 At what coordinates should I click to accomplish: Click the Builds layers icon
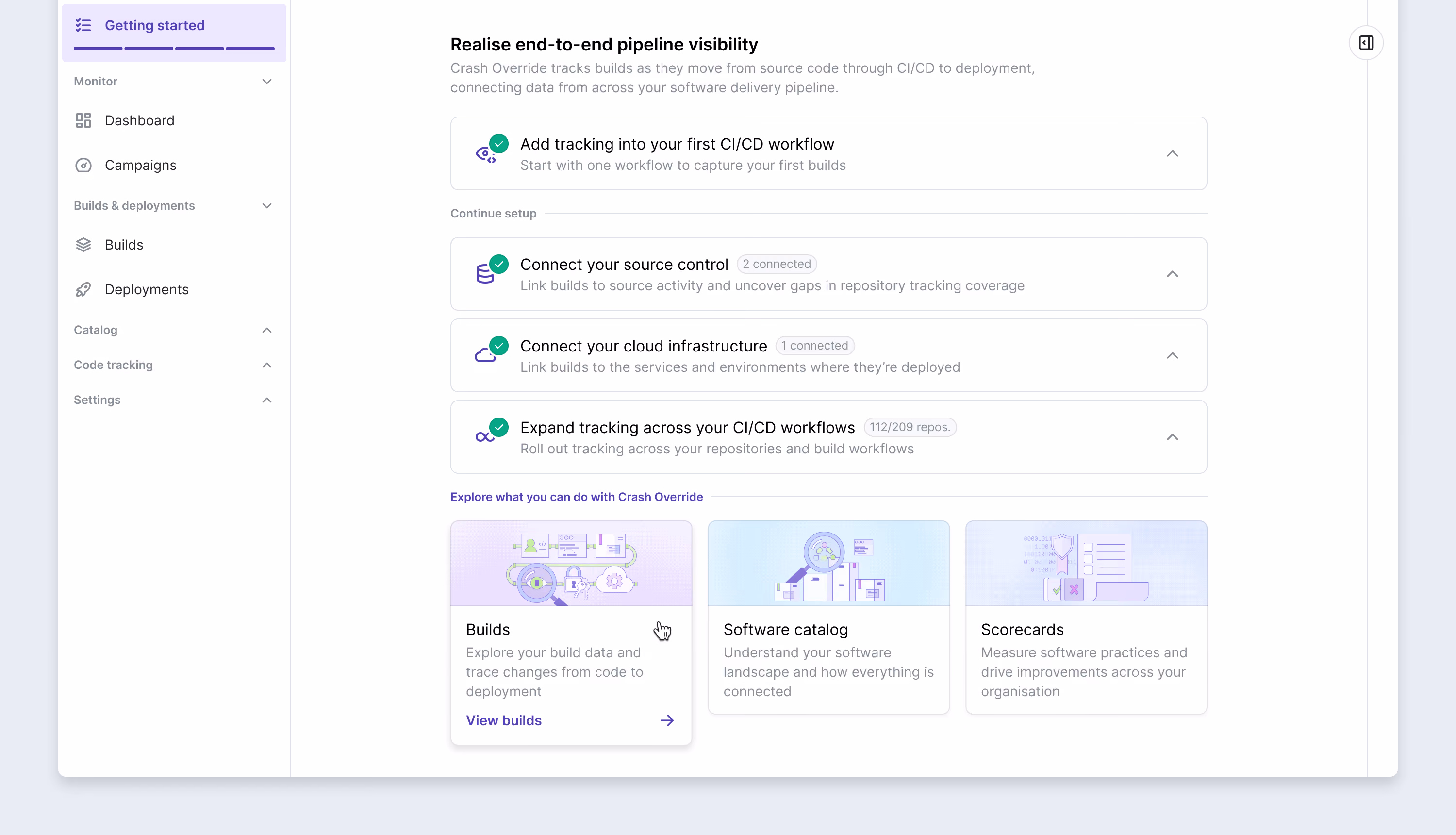click(83, 245)
